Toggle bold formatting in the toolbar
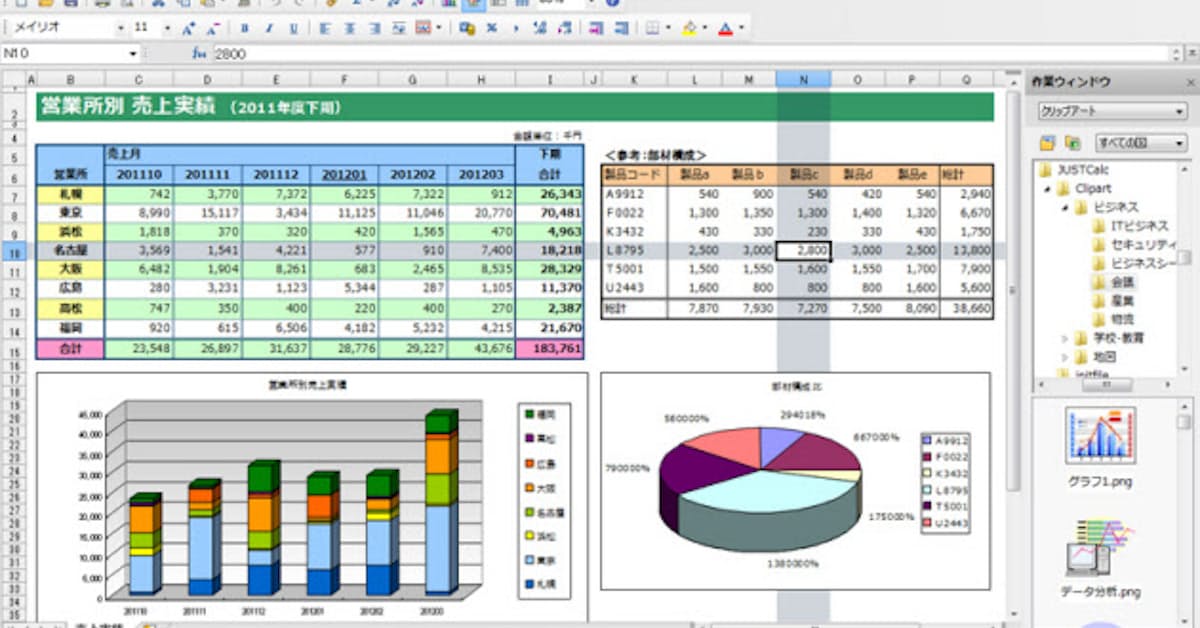The height and width of the screenshot is (628, 1200). coord(245,28)
